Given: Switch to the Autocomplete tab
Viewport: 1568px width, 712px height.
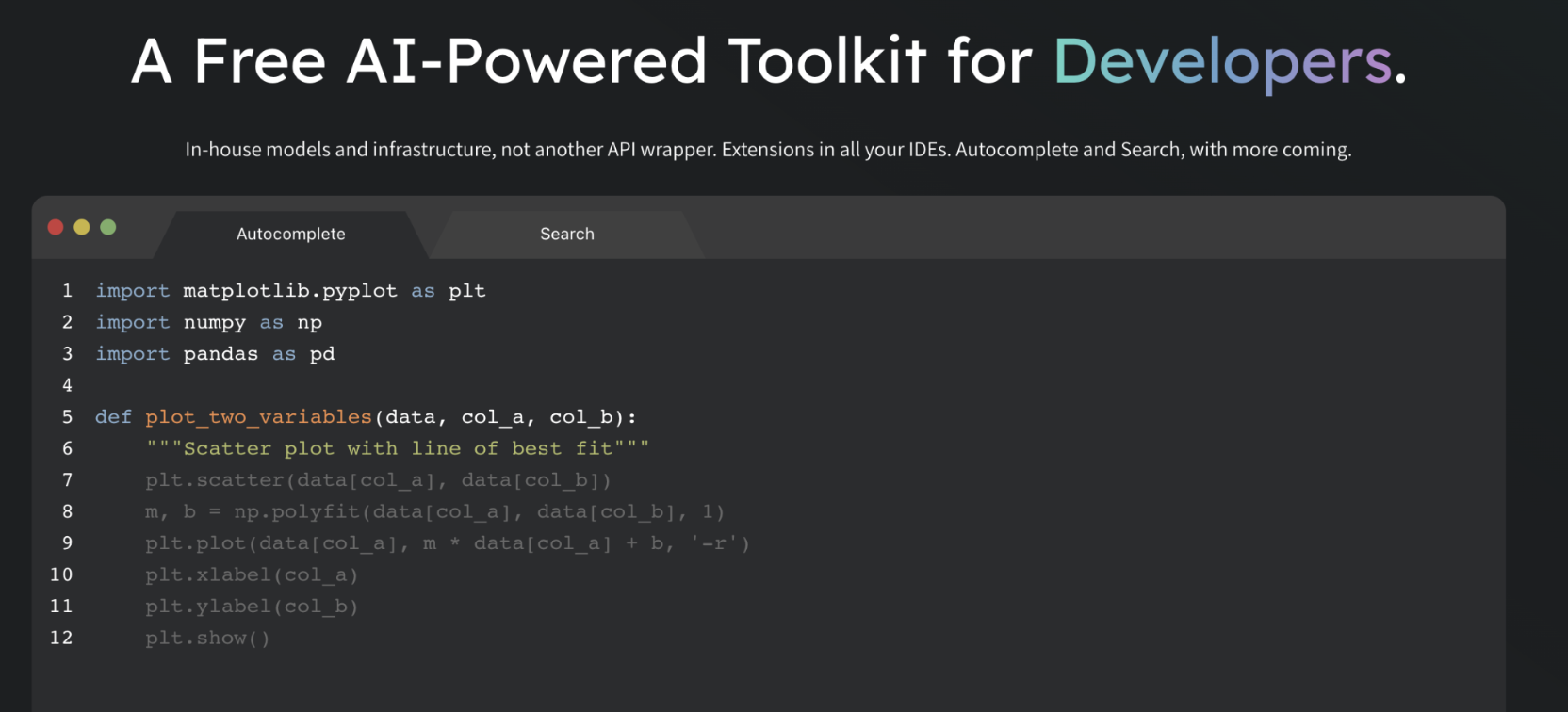Looking at the screenshot, I should click(x=290, y=234).
